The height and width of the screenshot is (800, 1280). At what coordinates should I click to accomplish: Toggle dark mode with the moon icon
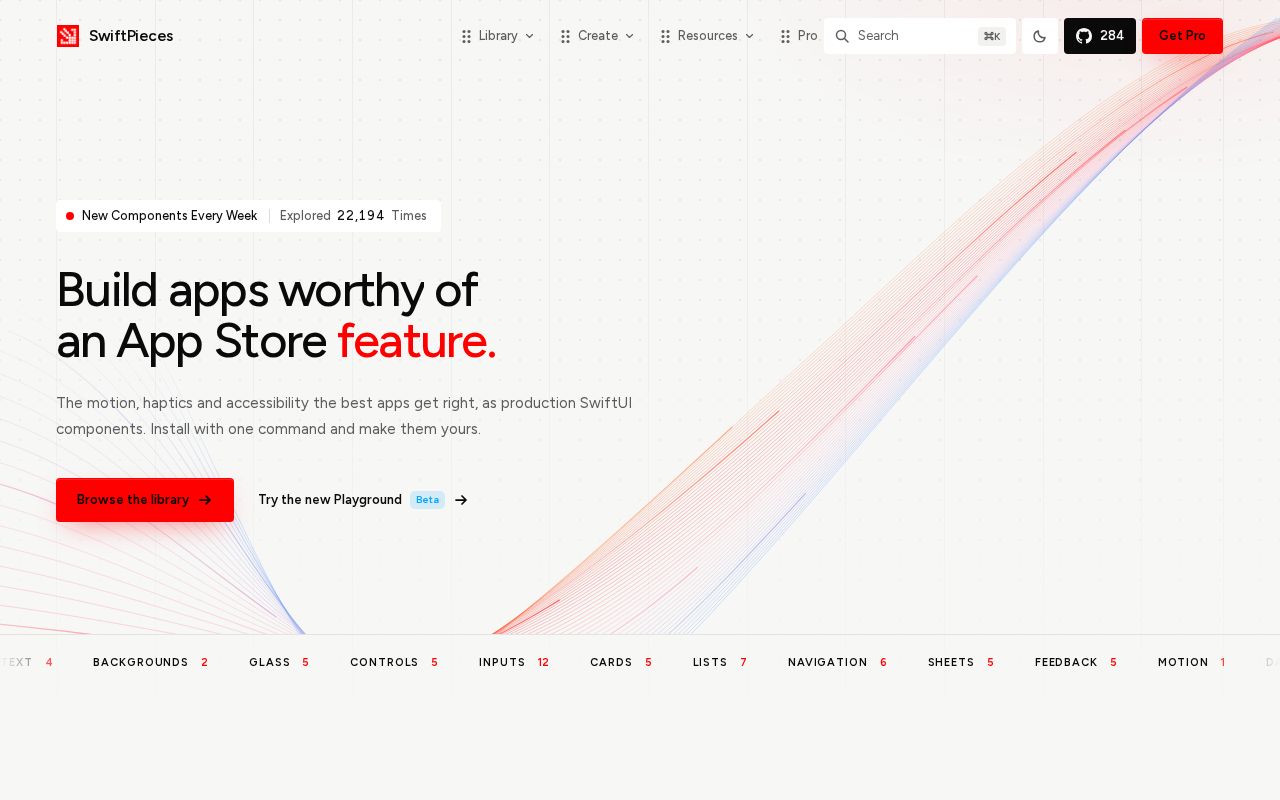[1040, 36]
